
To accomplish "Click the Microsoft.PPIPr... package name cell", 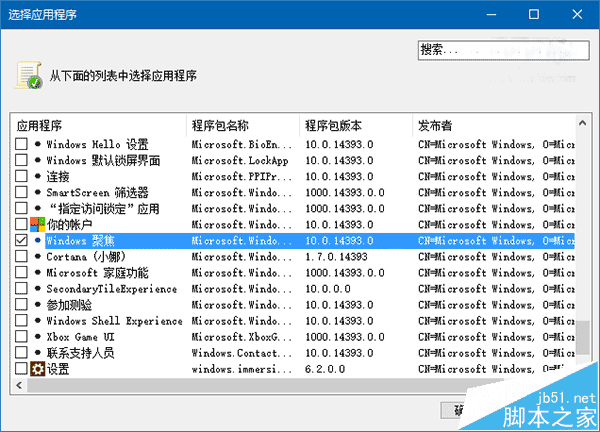I will click(x=241, y=176).
